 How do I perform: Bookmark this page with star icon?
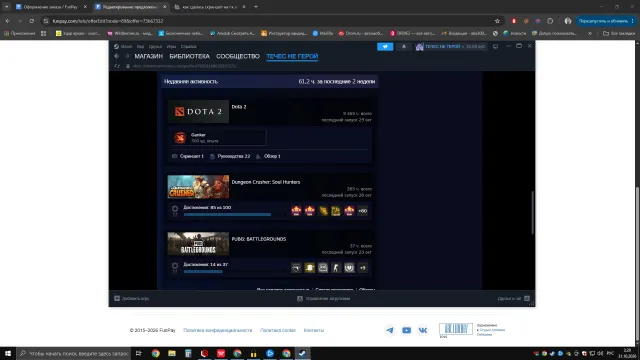[497, 21]
